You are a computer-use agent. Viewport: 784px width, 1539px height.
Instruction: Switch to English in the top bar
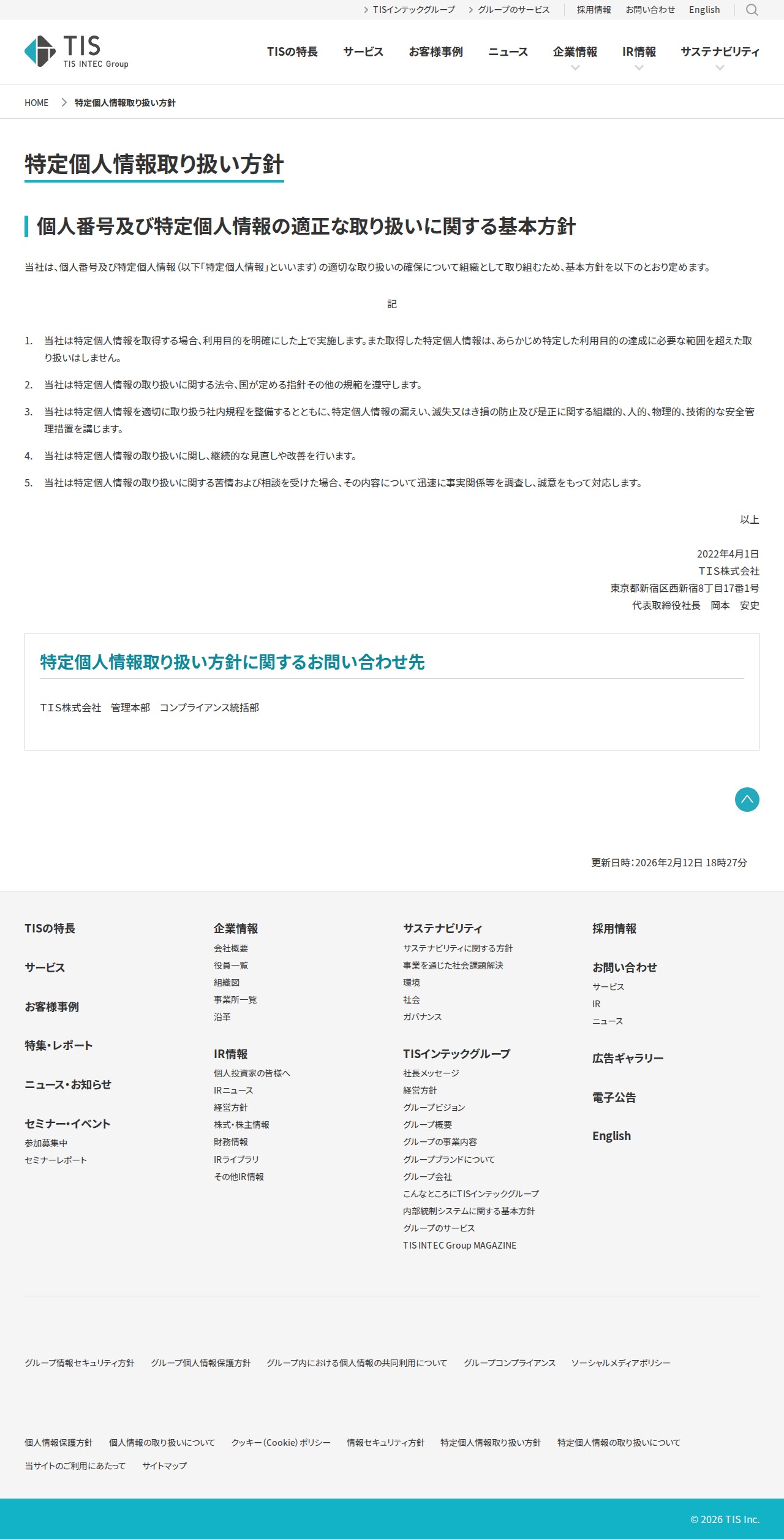(x=704, y=10)
